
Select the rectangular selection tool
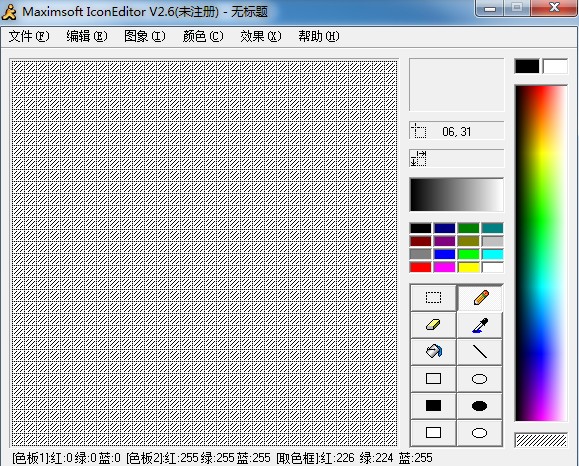click(x=433, y=298)
